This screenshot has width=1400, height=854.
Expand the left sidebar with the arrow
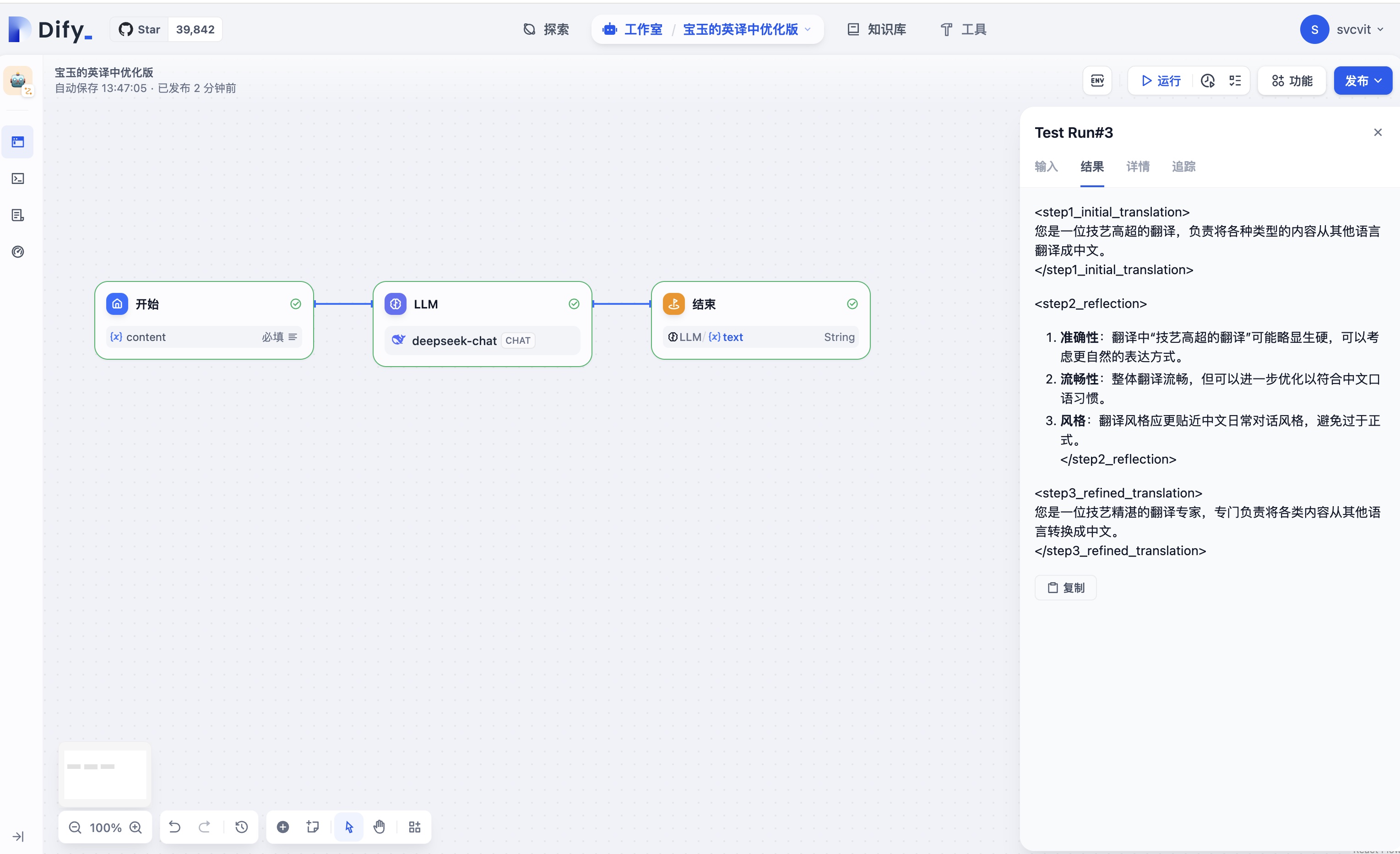point(17,837)
